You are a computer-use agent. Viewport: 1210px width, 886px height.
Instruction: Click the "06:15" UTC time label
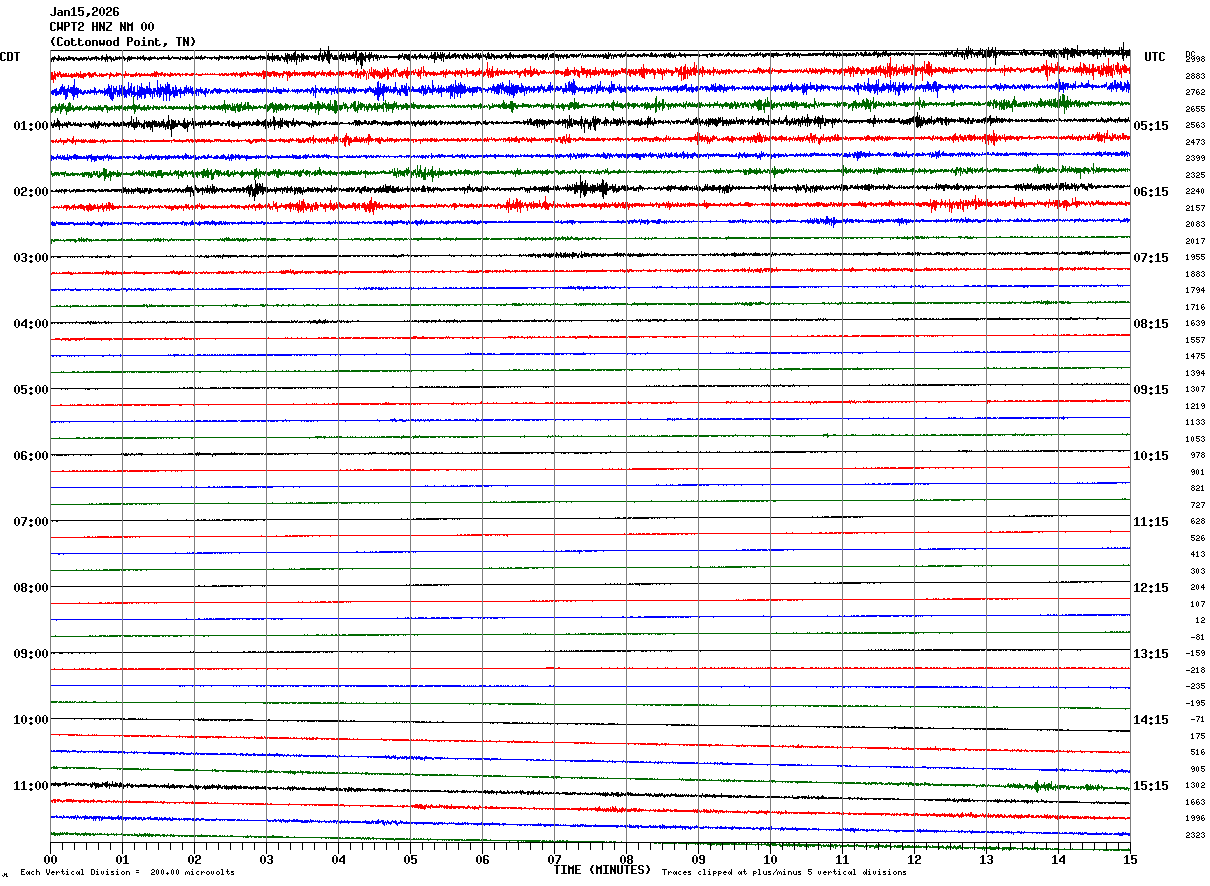click(1151, 192)
